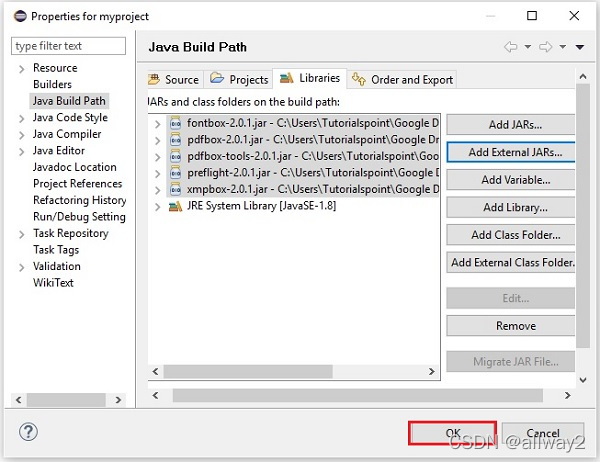Click the Cancel button
The height and width of the screenshot is (462, 600).
point(543,433)
